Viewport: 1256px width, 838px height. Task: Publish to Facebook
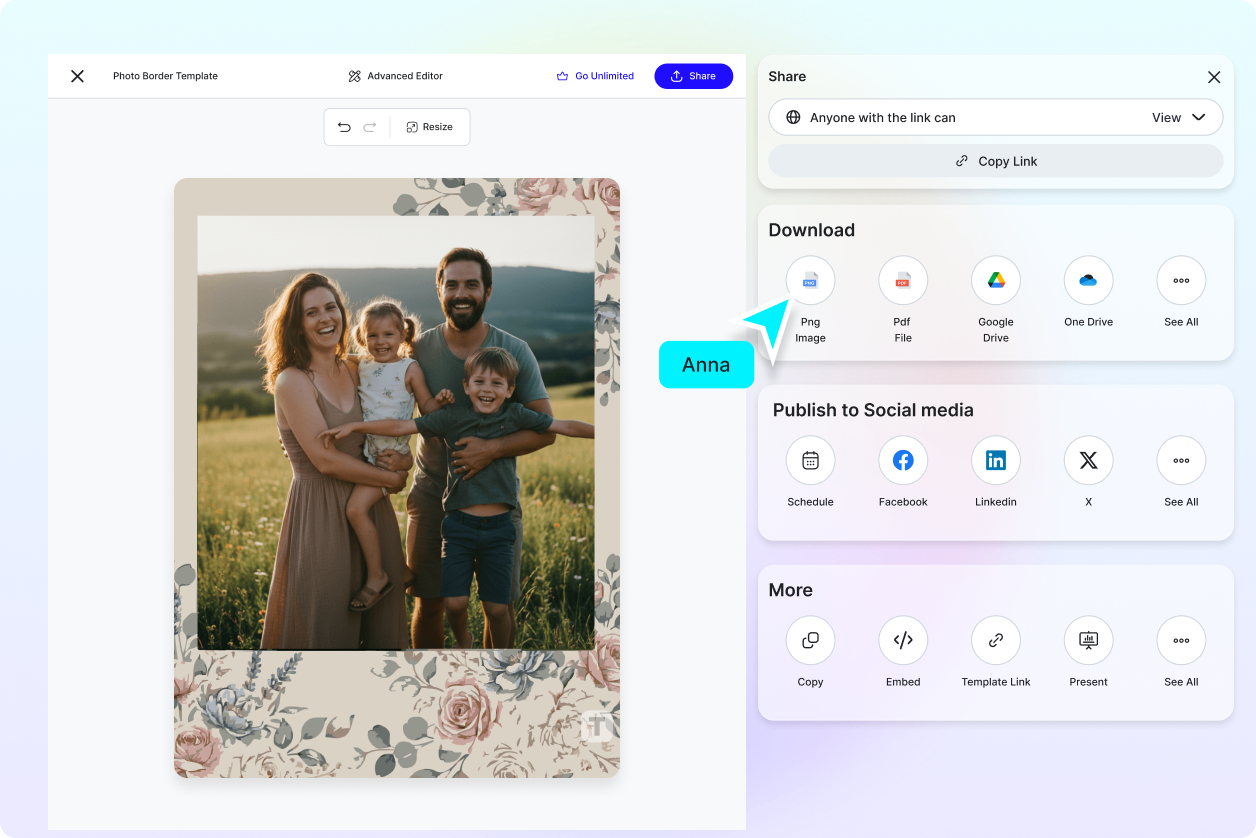point(903,461)
